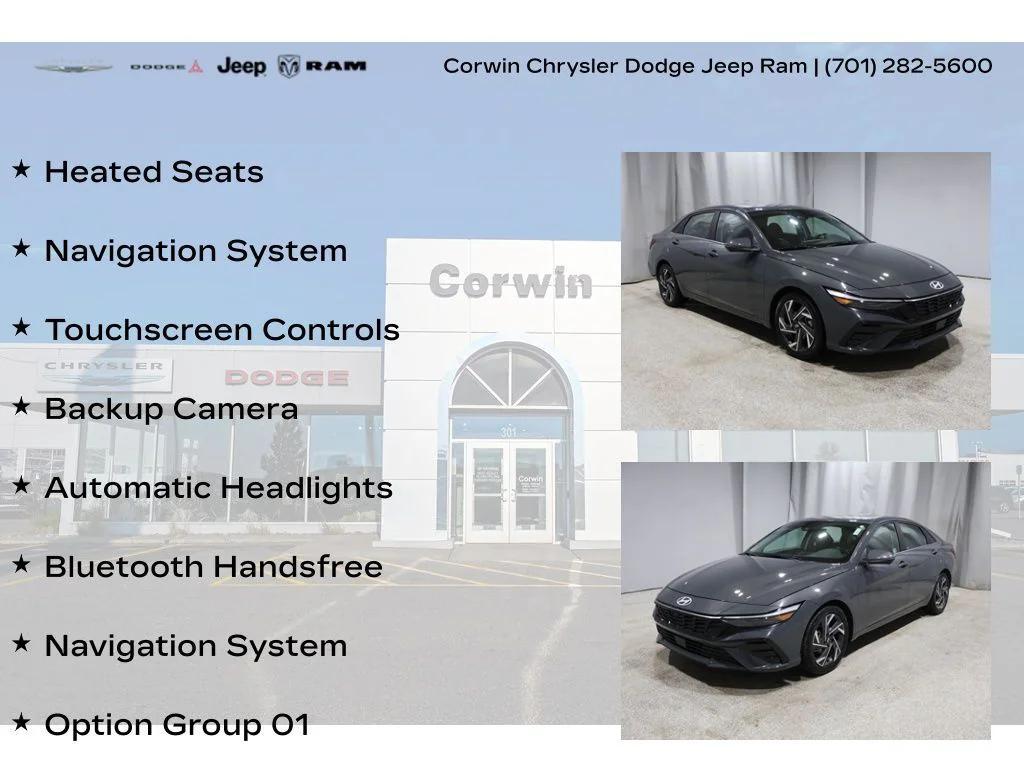The image size is (1024, 768).
Task: Call the (701) 282-5600 phone number link
Action: click(x=904, y=67)
